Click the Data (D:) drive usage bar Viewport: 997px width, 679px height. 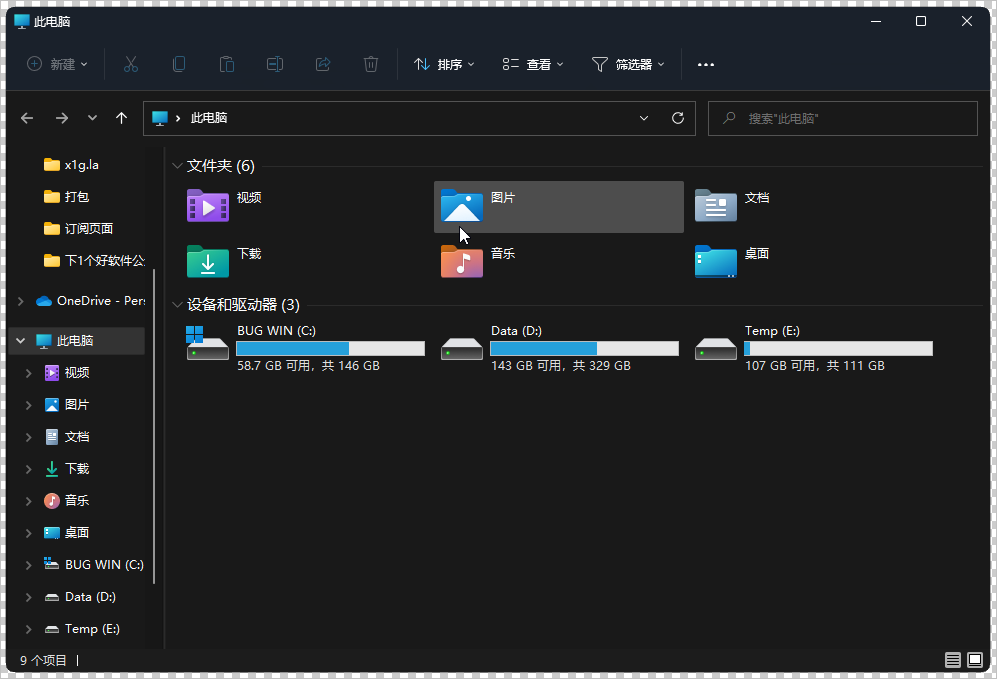tap(584, 349)
